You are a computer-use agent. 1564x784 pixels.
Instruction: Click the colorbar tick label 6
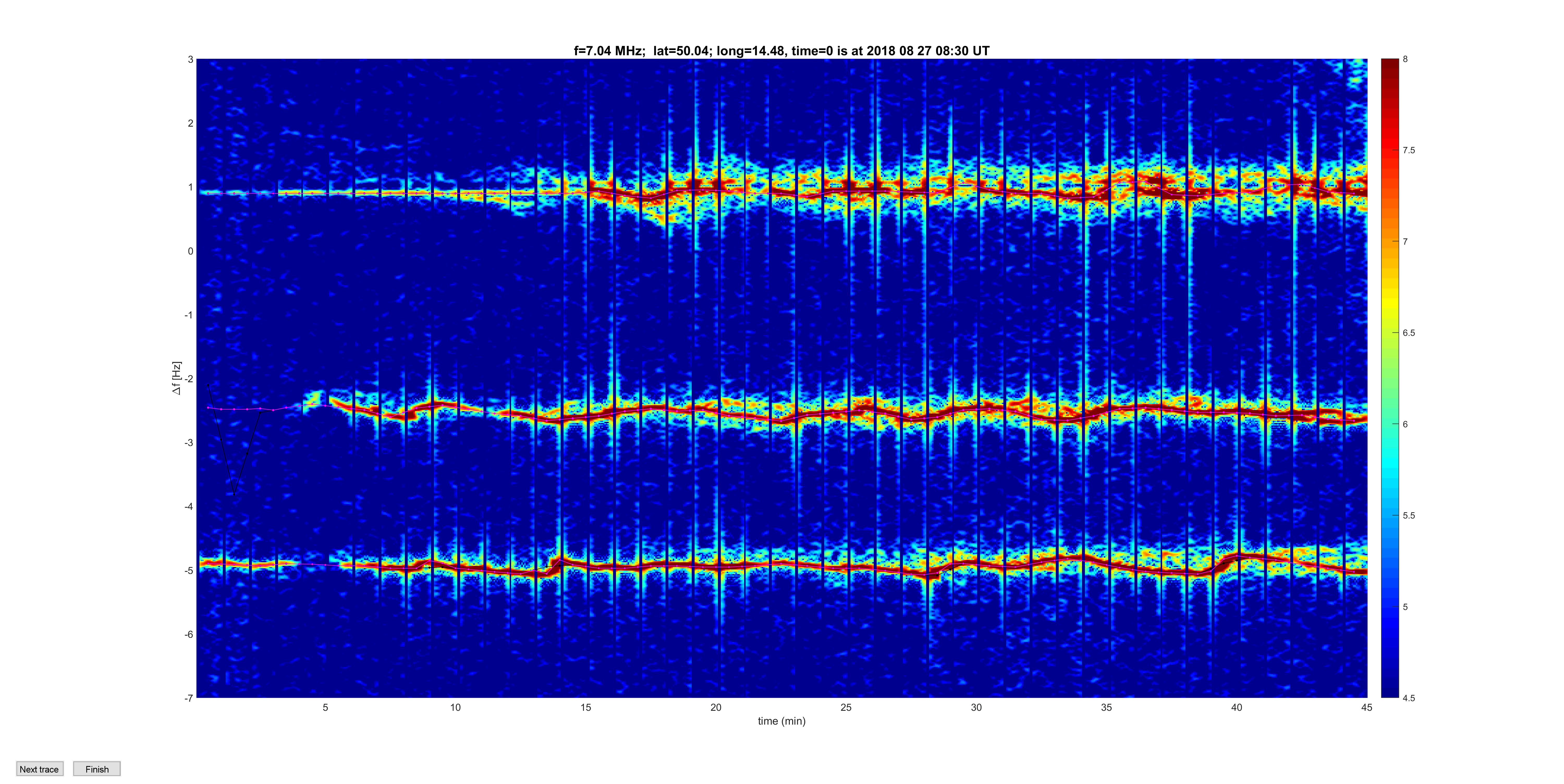1405,424
